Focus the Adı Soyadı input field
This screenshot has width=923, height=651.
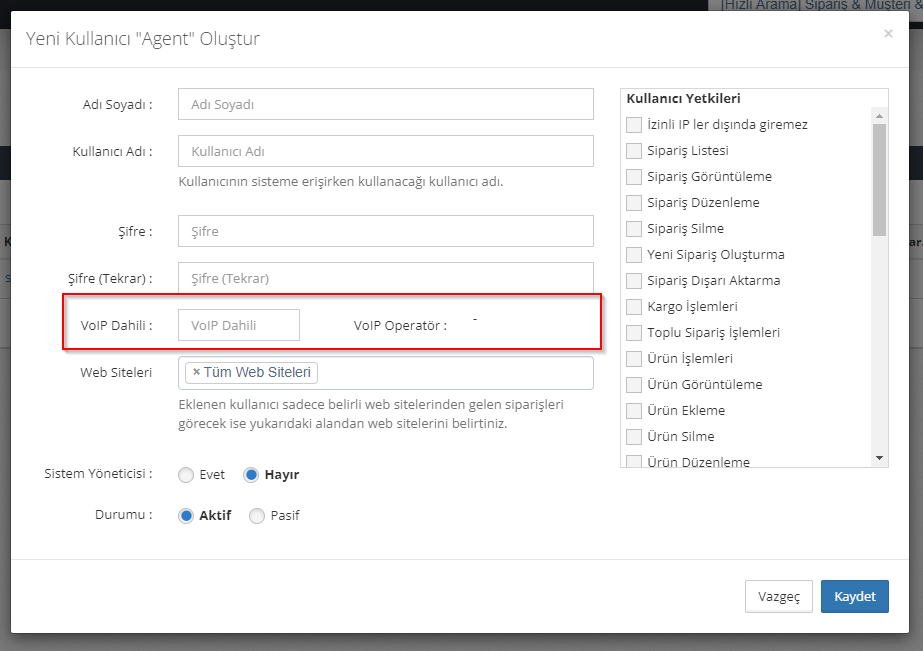pyautogui.click(x=385, y=104)
